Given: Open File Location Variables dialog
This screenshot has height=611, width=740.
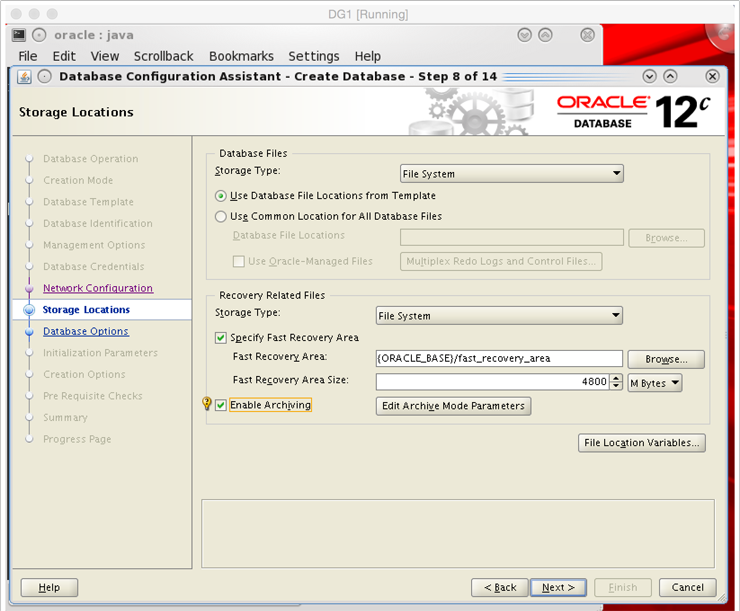Looking at the screenshot, I should (x=642, y=443).
